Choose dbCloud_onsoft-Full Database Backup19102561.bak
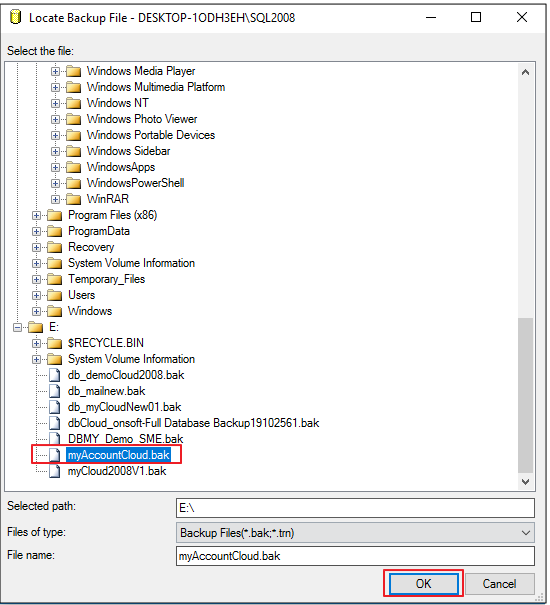This screenshot has width=550, height=605. 193,423
